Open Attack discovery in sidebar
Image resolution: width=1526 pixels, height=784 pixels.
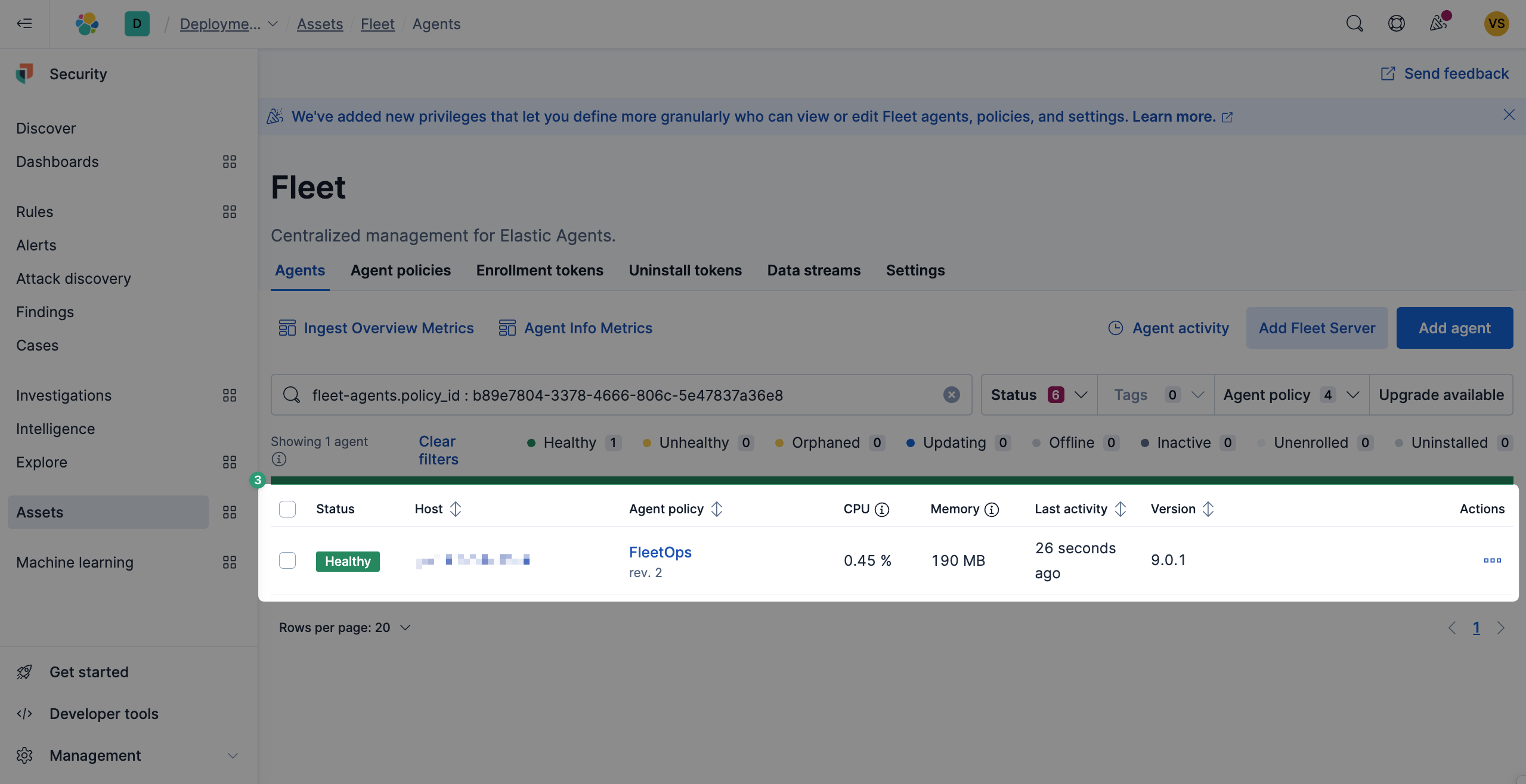[x=73, y=278]
